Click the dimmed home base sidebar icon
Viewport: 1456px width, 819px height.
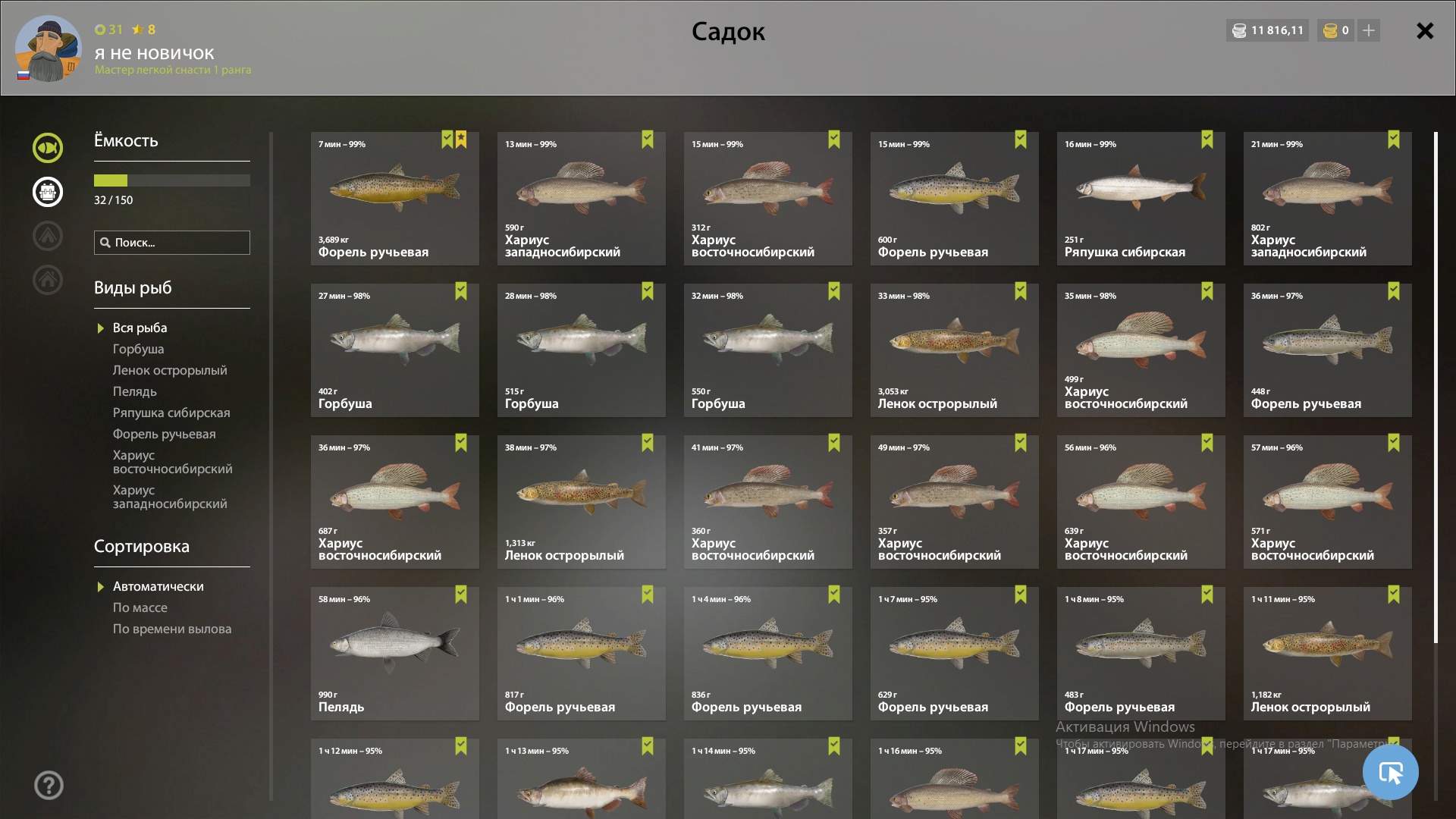[47, 280]
